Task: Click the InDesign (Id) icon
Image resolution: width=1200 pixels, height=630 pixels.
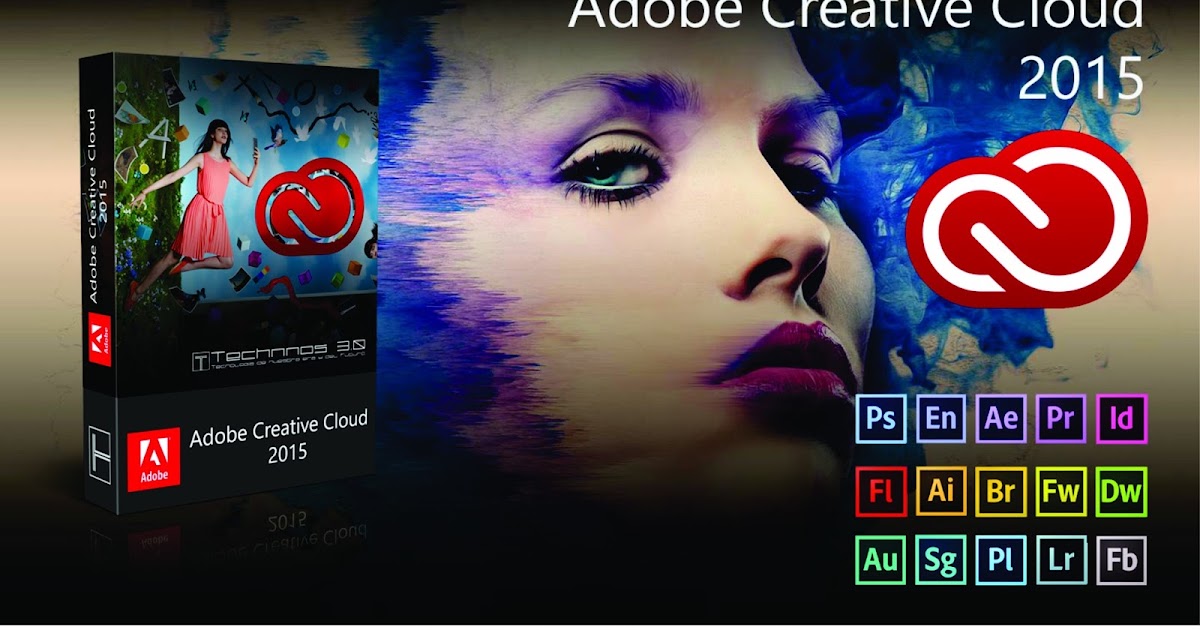Action: [x=1121, y=418]
